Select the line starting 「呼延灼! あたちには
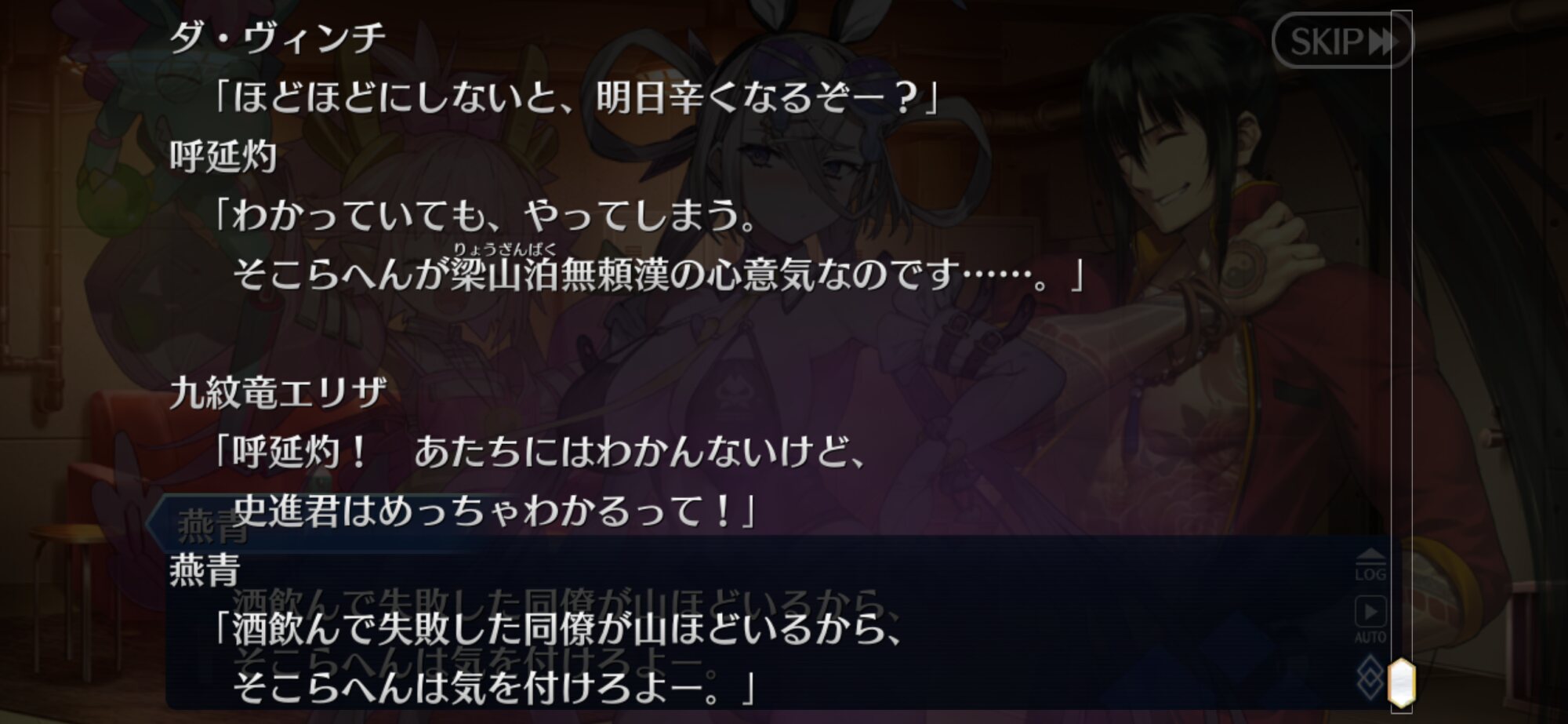The height and width of the screenshot is (724, 1568). click(539, 453)
